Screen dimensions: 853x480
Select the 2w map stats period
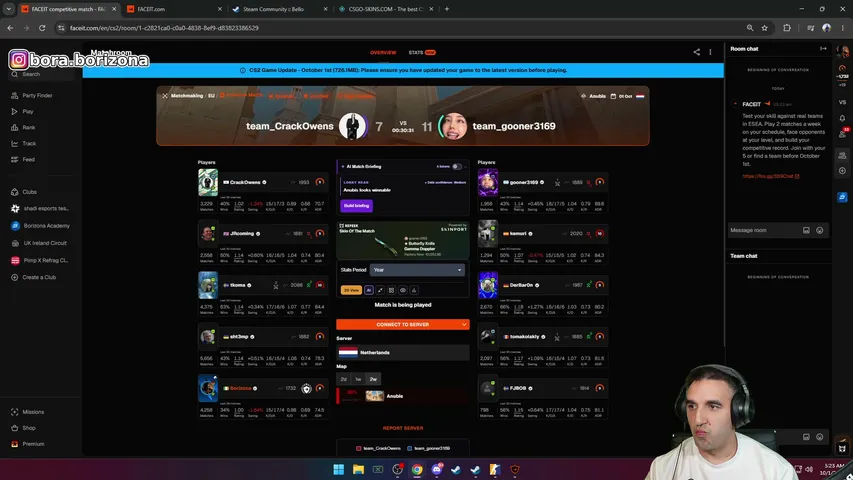(373, 379)
